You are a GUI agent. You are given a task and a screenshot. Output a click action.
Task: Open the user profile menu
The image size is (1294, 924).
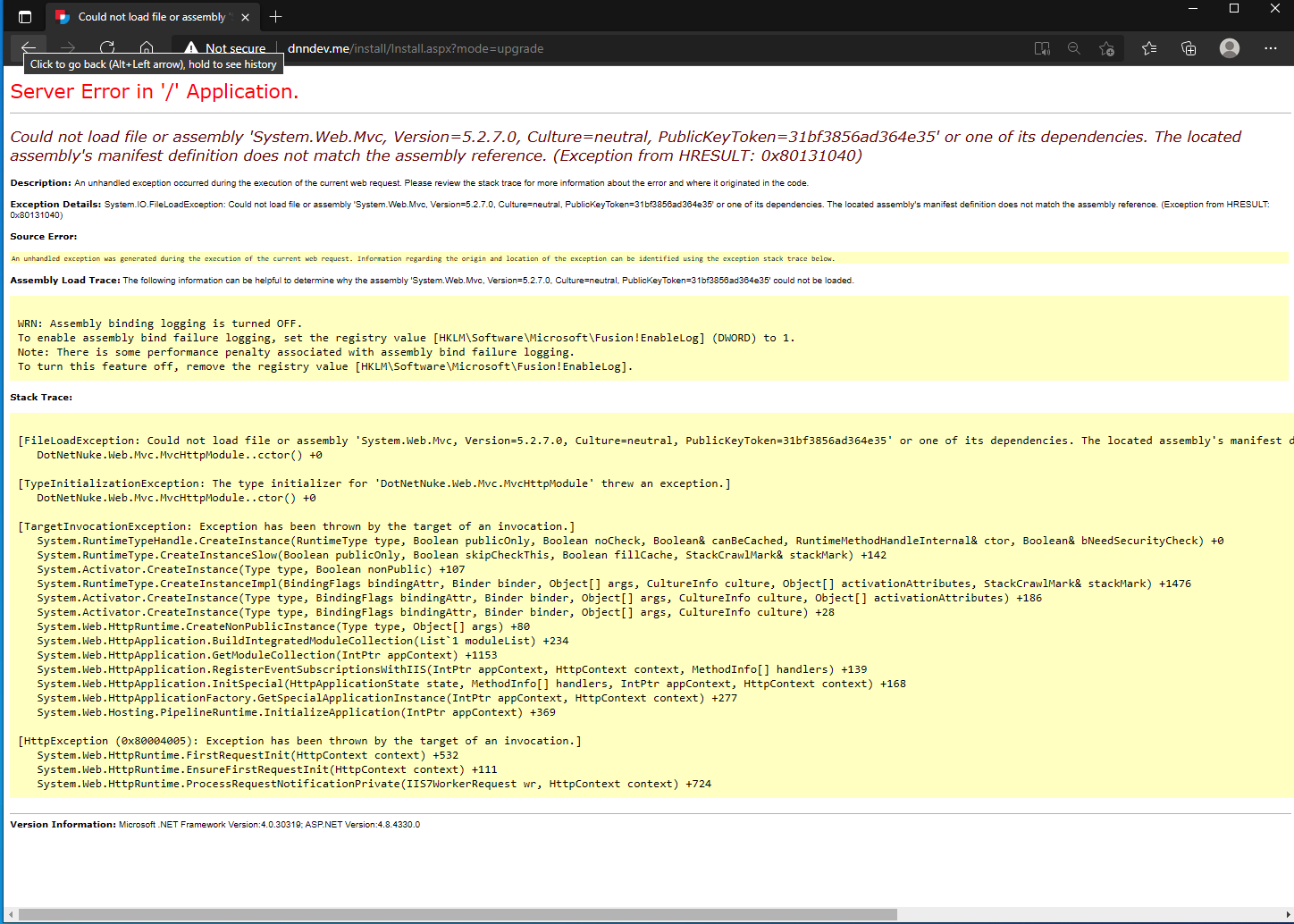(x=1230, y=48)
